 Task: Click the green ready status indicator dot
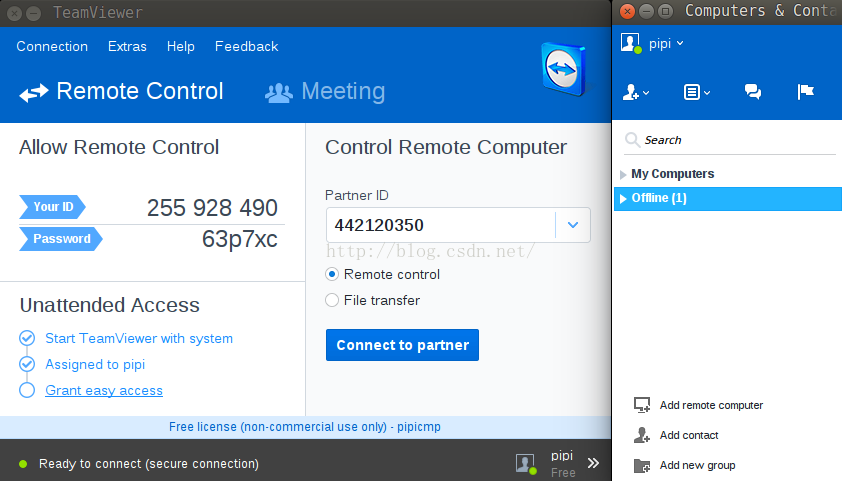[23, 464]
